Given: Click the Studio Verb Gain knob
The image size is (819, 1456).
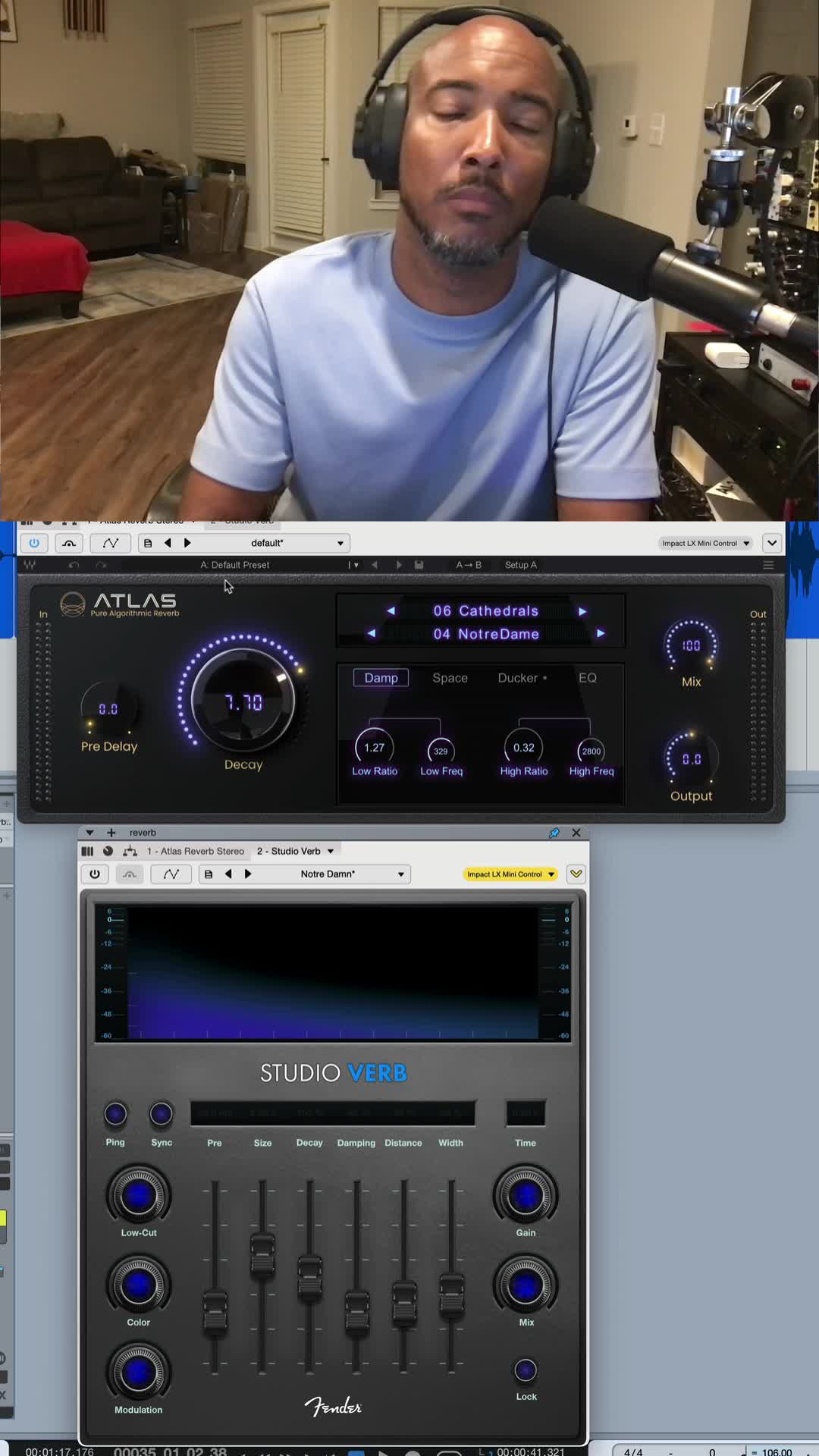Looking at the screenshot, I should 526,1196.
